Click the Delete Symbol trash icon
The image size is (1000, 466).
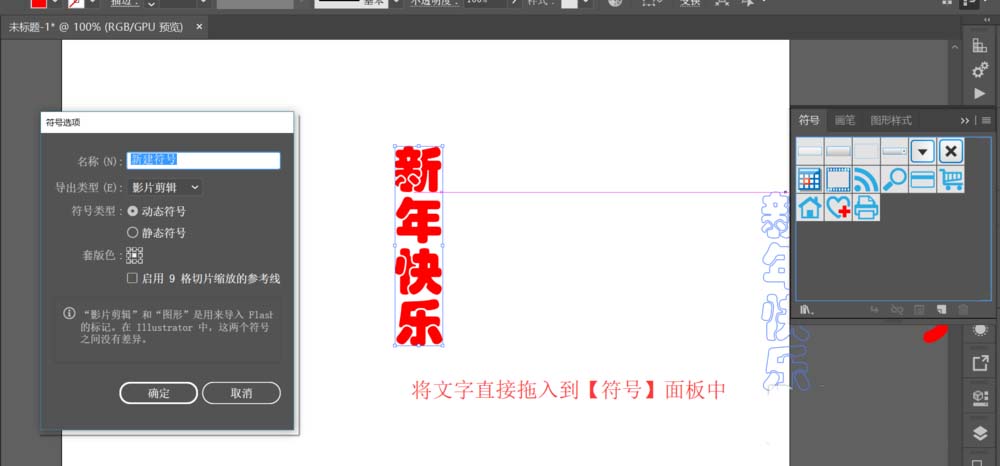(963, 310)
